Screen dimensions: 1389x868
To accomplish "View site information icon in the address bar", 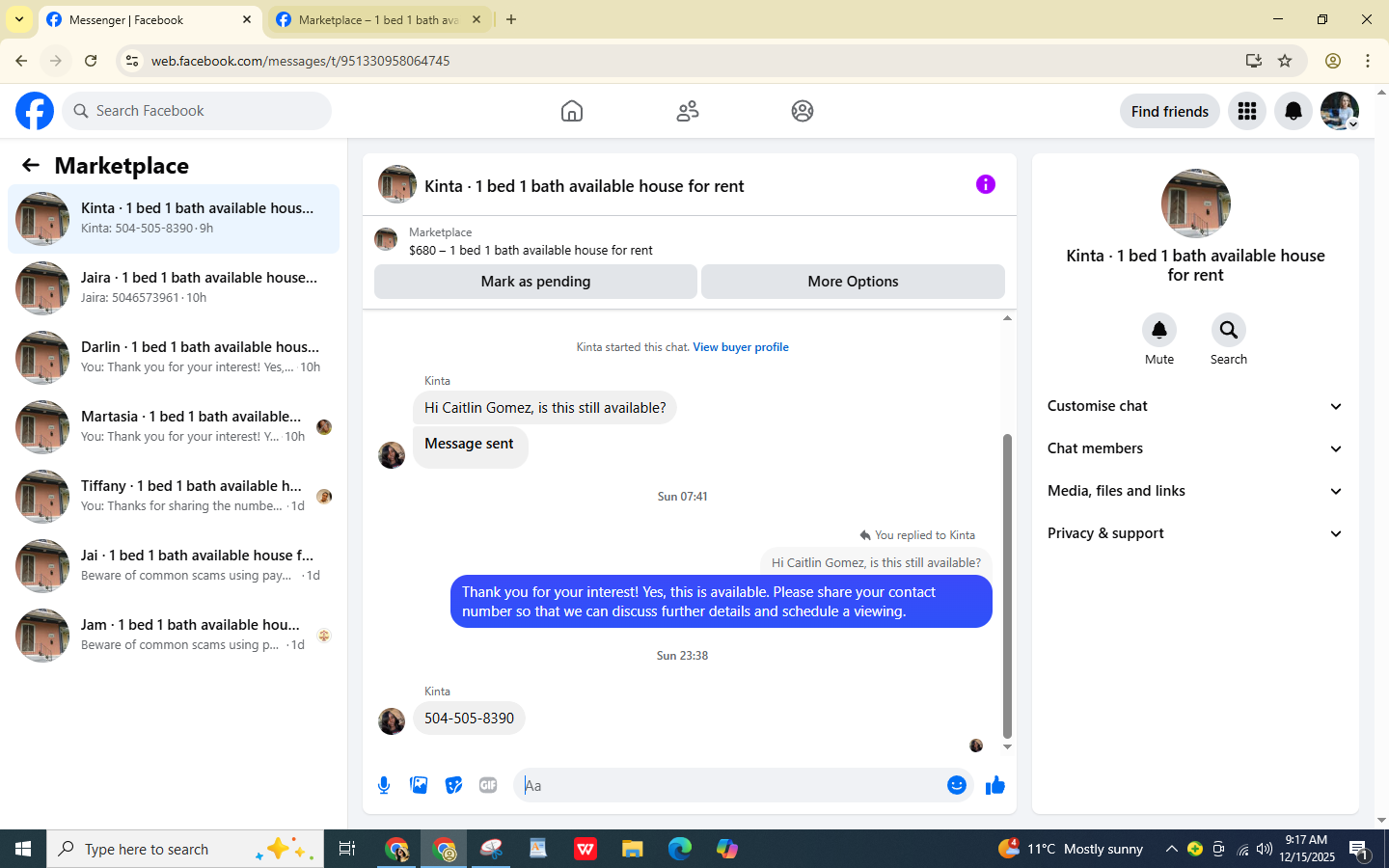I will click(x=132, y=61).
